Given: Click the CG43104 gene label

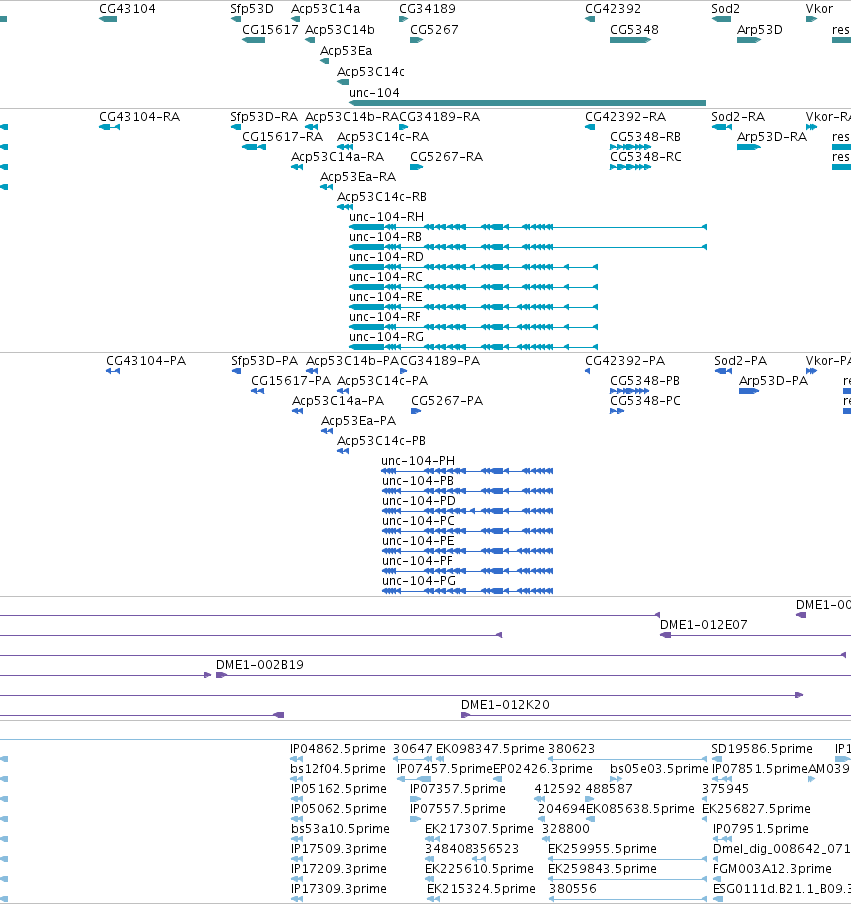Looking at the screenshot, I should [127, 9].
